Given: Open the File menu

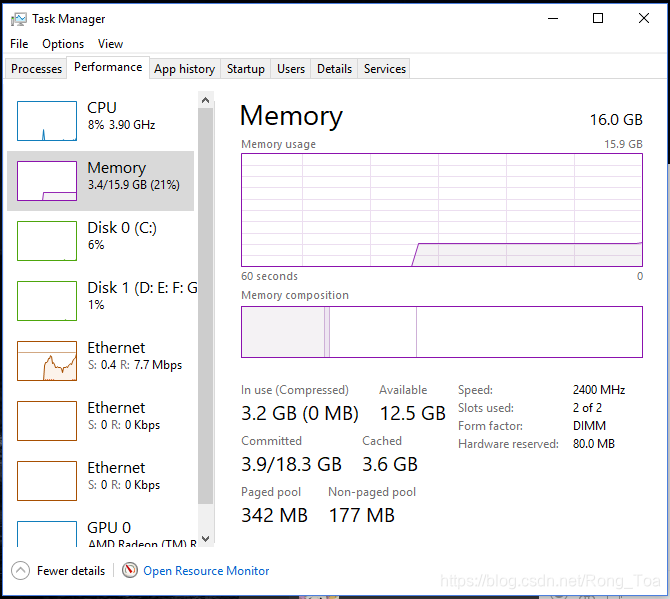Looking at the screenshot, I should [19, 44].
